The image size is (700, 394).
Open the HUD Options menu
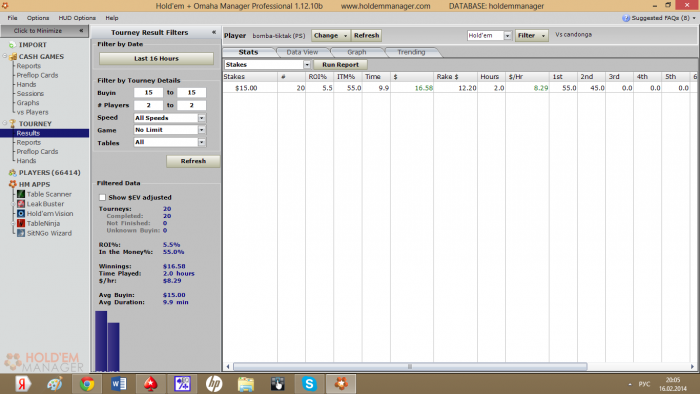coord(77,18)
